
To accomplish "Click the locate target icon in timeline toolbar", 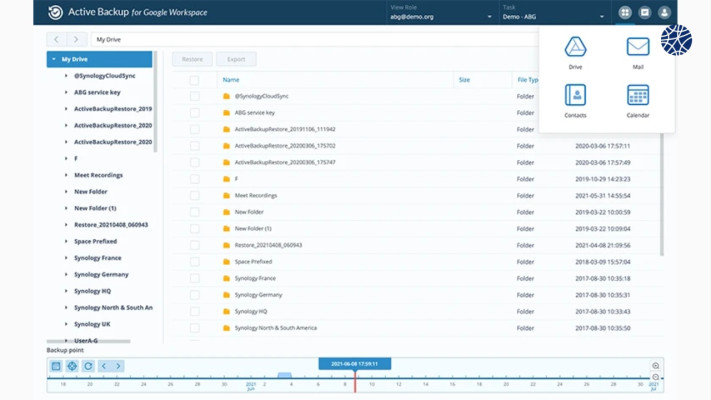I will 72,366.
